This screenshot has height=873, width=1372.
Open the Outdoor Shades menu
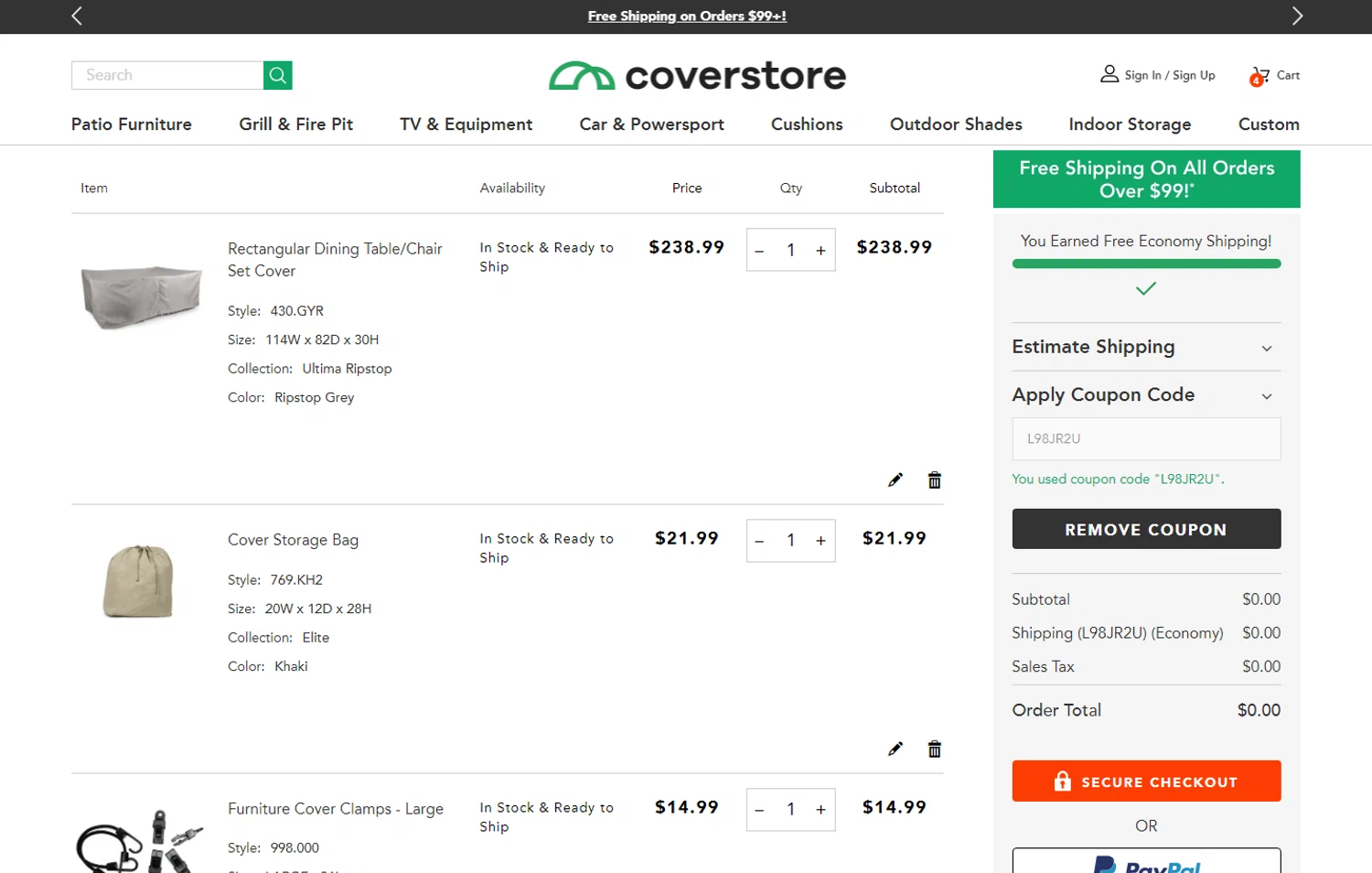tap(956, 124)
